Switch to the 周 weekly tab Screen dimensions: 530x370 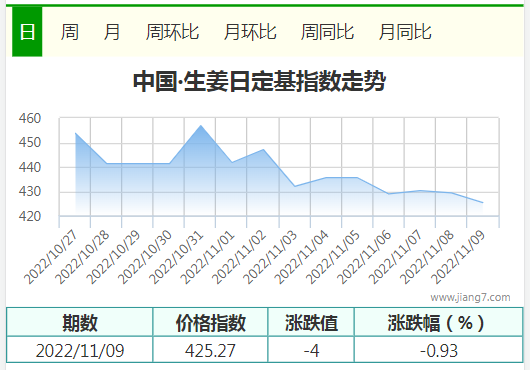pyautogui.click(x=70, y=32)
